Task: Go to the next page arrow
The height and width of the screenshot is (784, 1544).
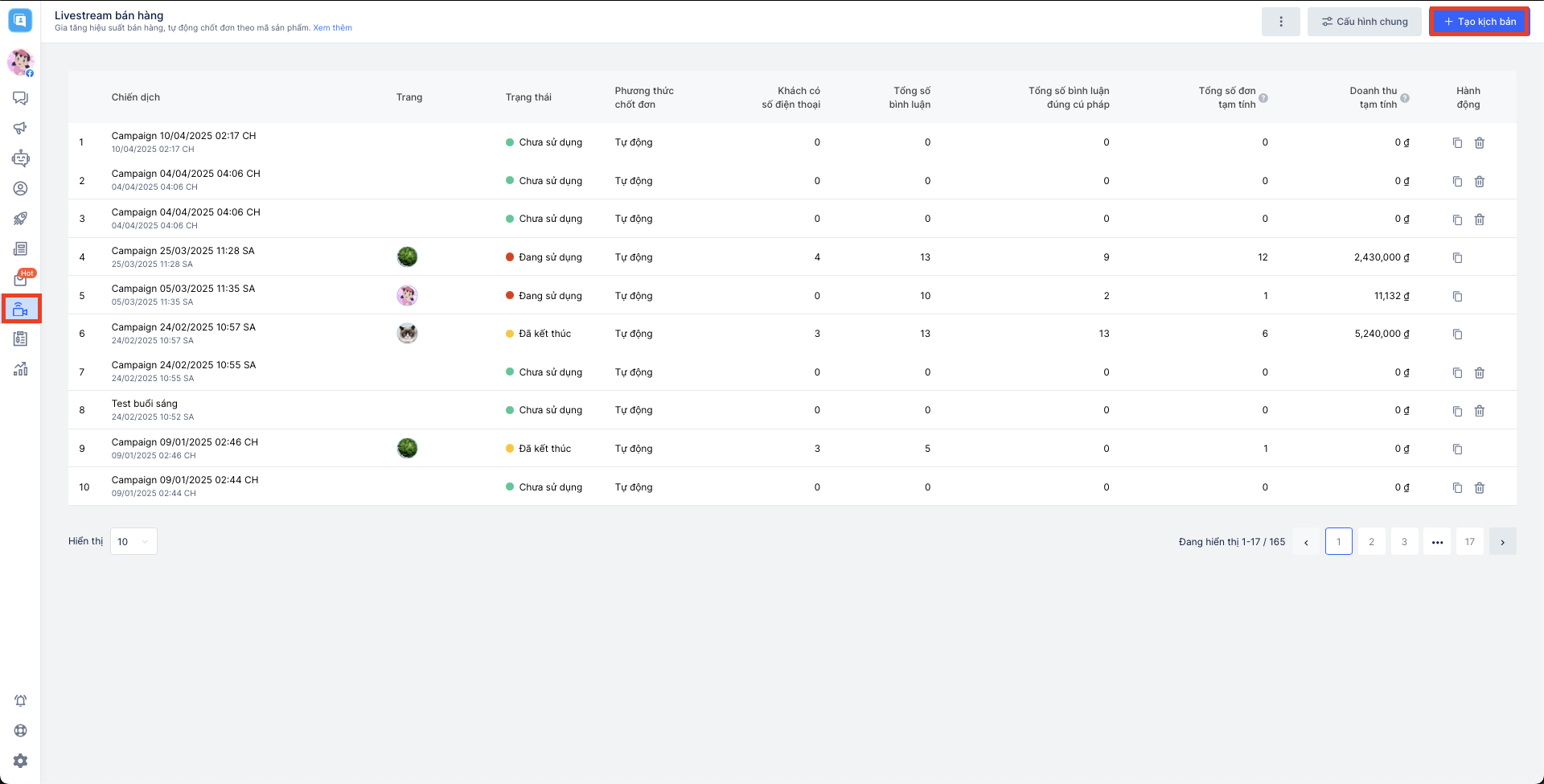Action: [1502, 542]
